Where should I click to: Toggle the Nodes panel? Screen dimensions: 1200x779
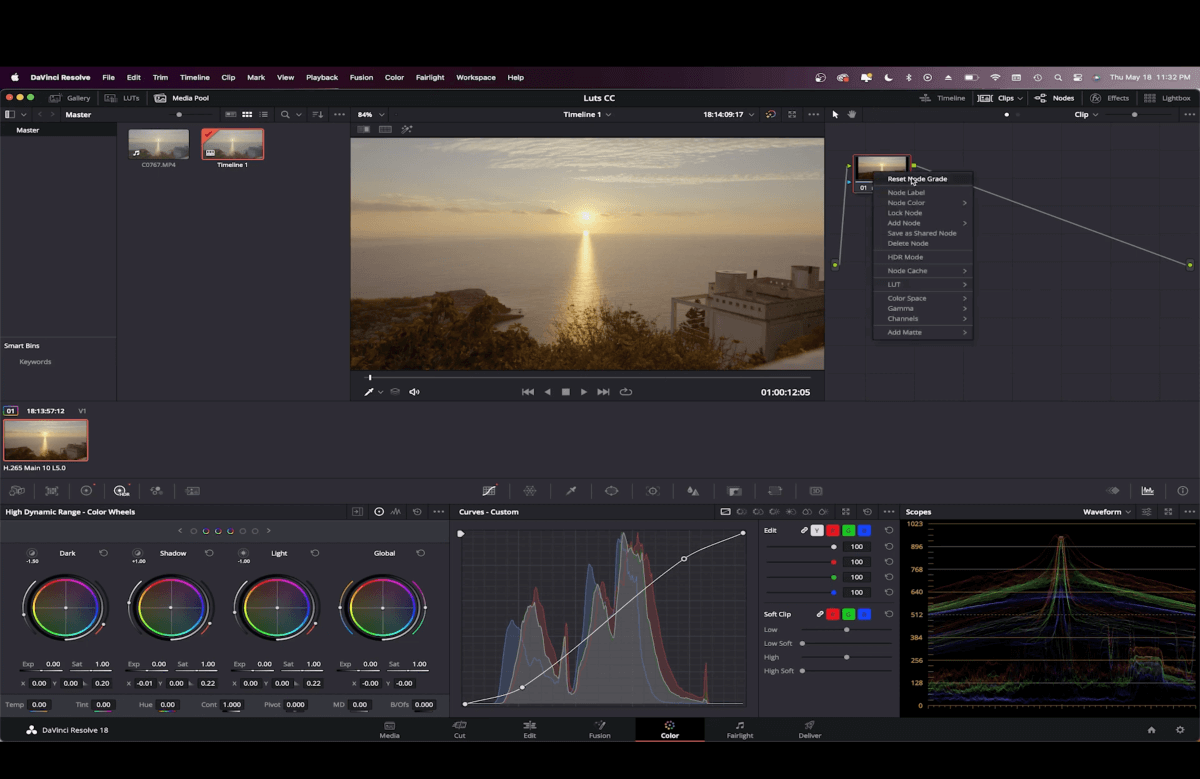tap(1055, 98)
